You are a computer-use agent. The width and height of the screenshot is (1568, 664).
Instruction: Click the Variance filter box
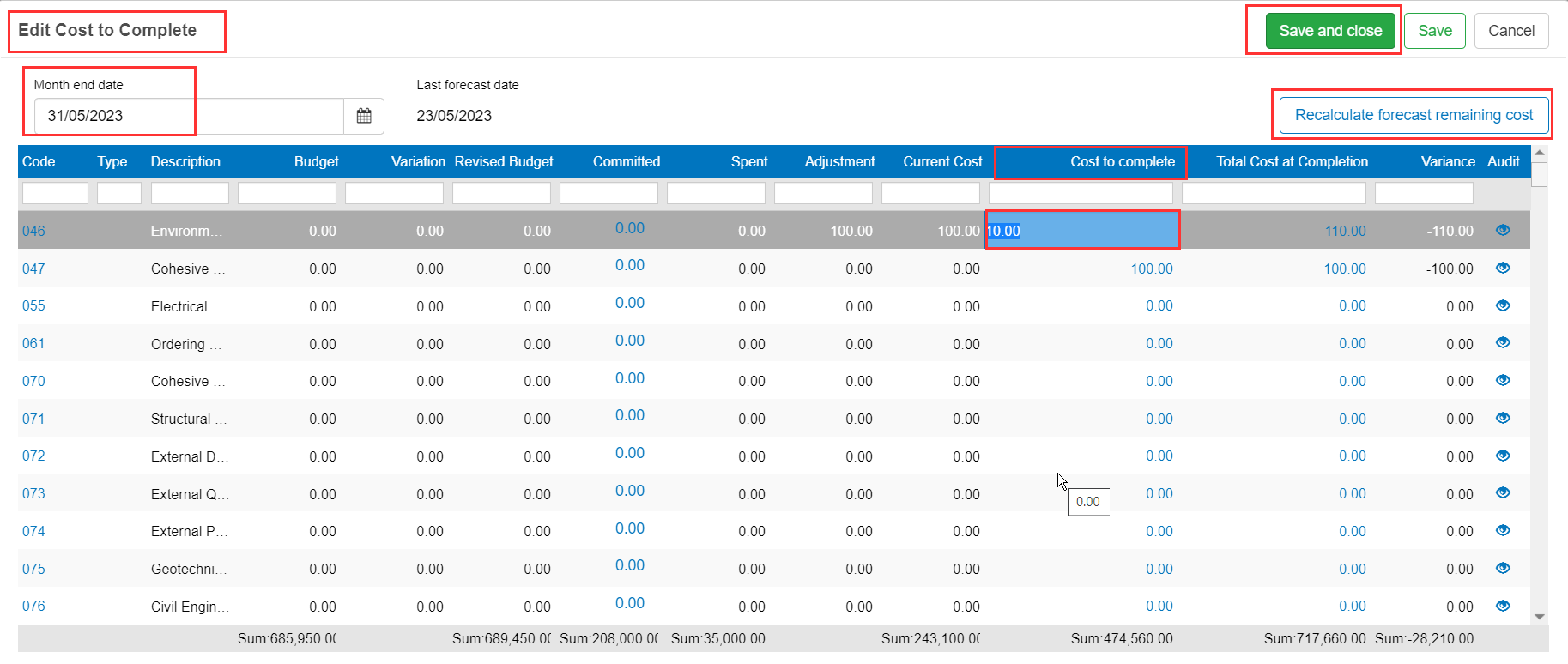1424,193
